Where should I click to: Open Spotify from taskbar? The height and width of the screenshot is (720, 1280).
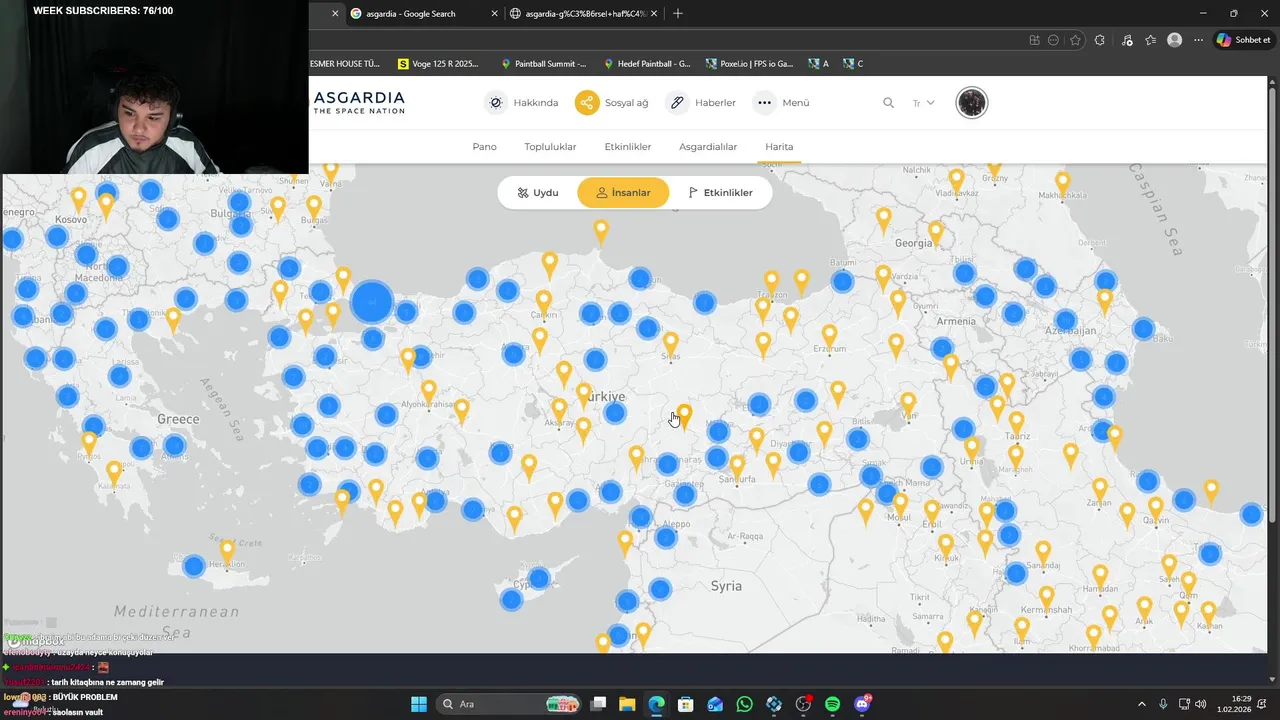click(x=832, y=704)
